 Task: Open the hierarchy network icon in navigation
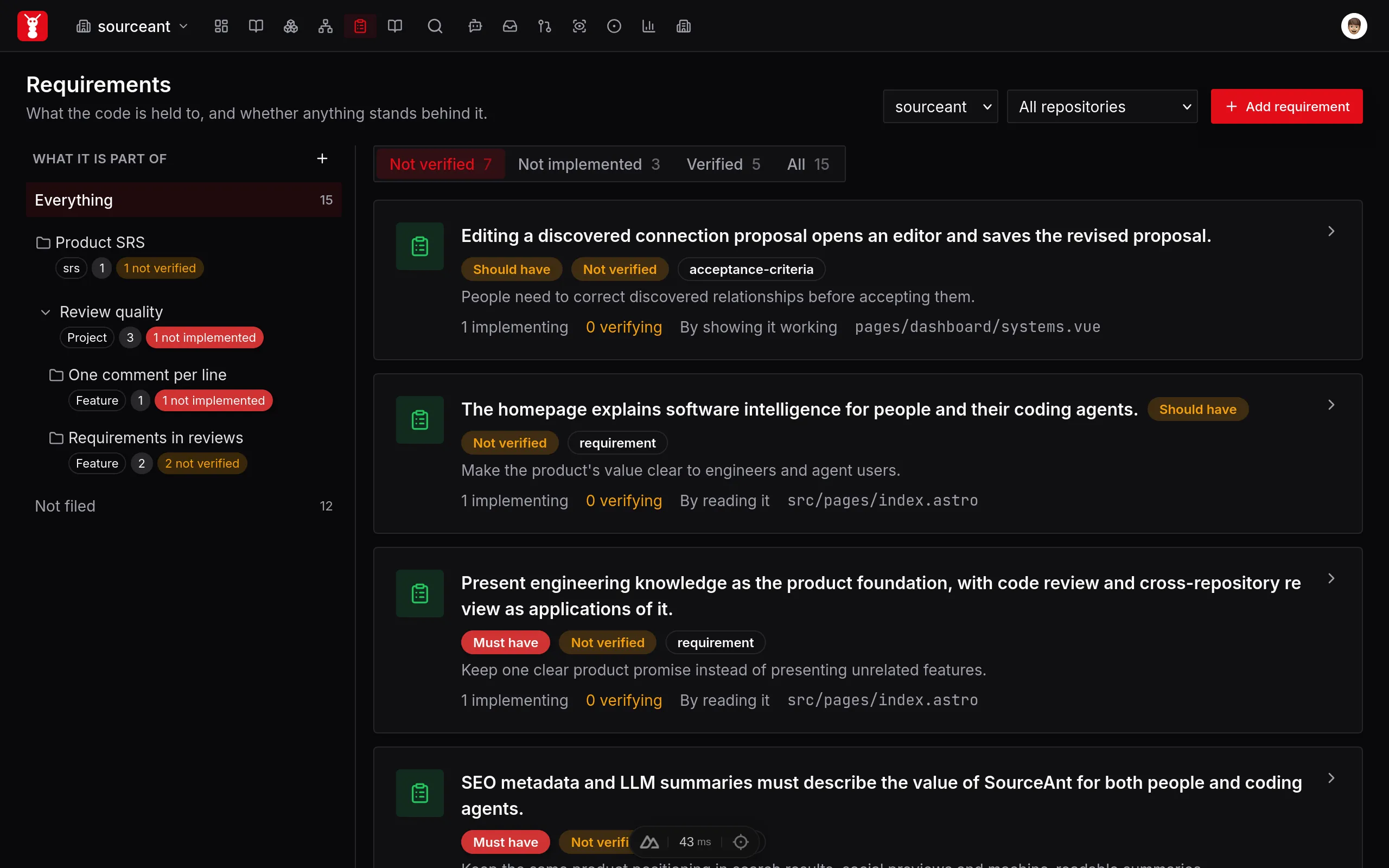click(x=326, y=26)
